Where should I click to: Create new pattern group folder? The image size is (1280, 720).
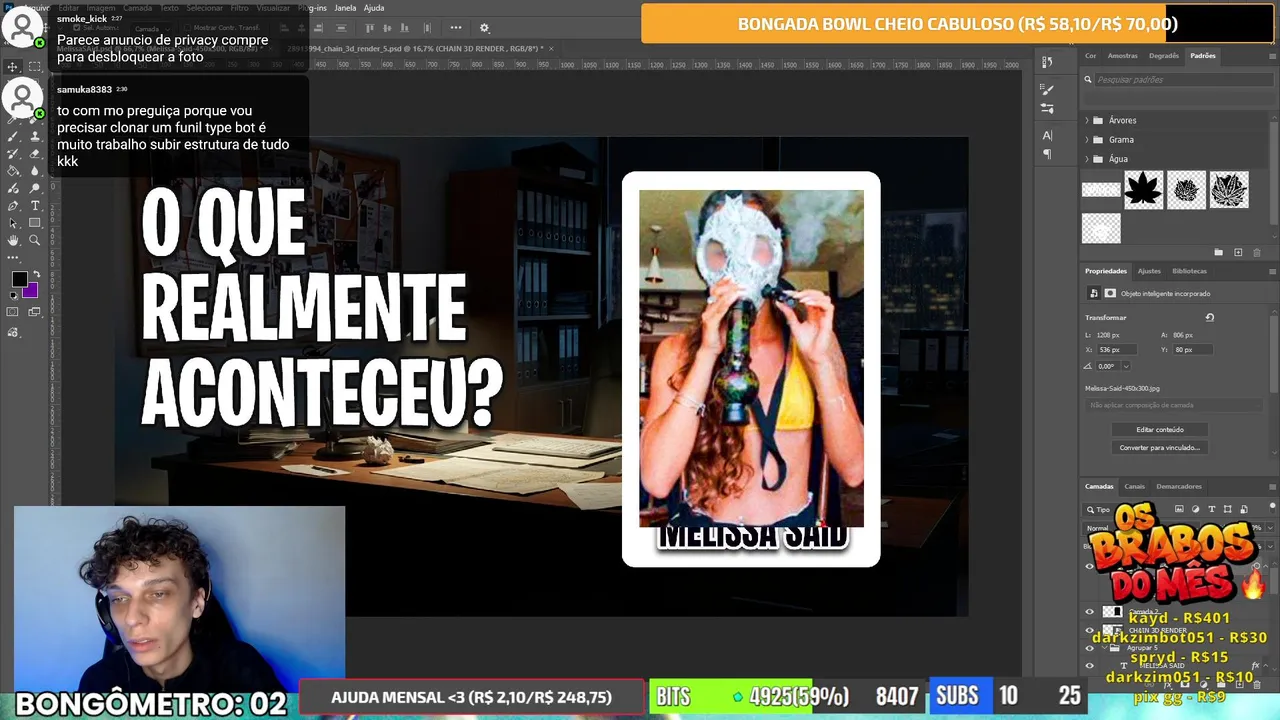[1219, 252]
